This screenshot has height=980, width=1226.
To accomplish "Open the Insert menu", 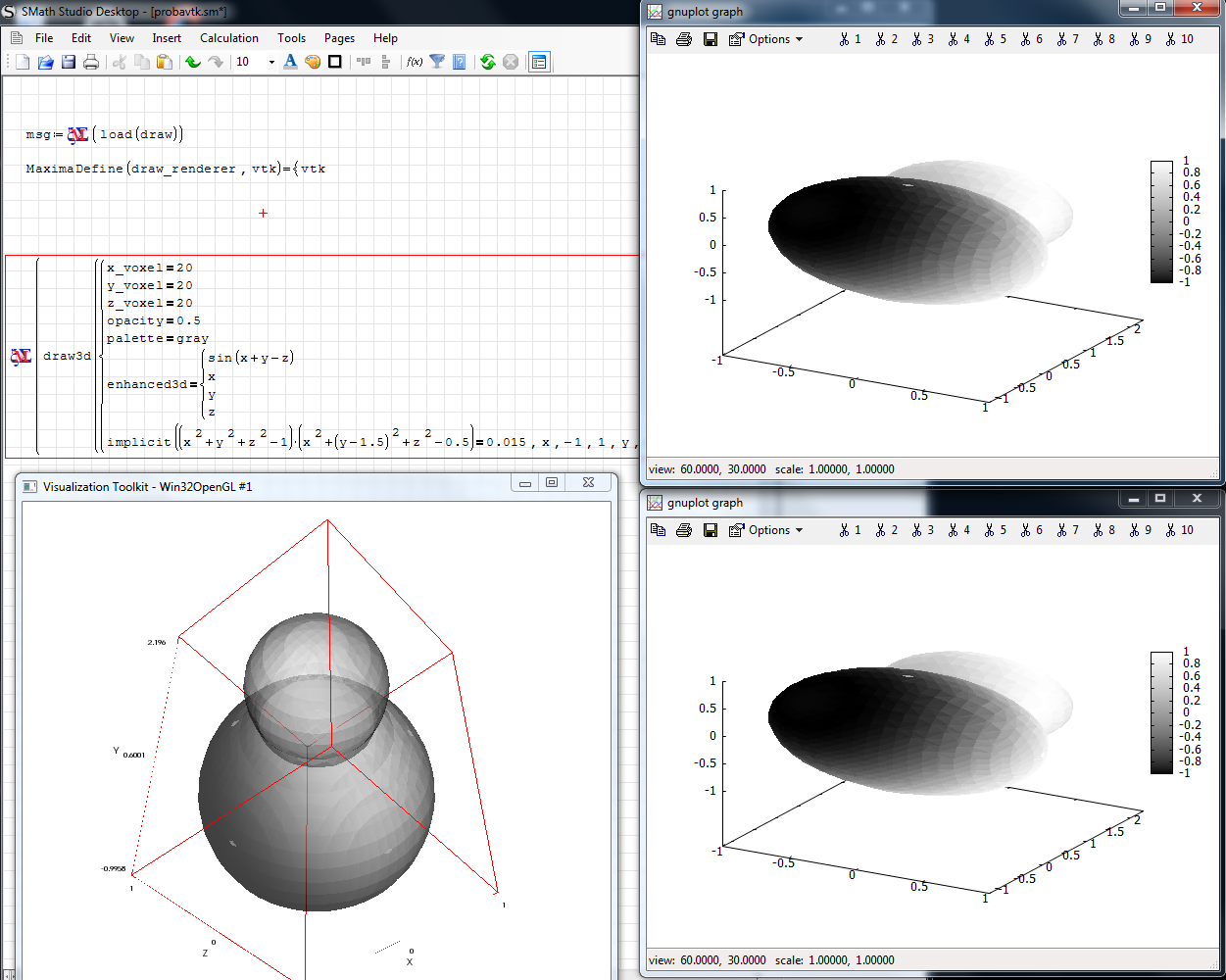I will click(167, 38).
